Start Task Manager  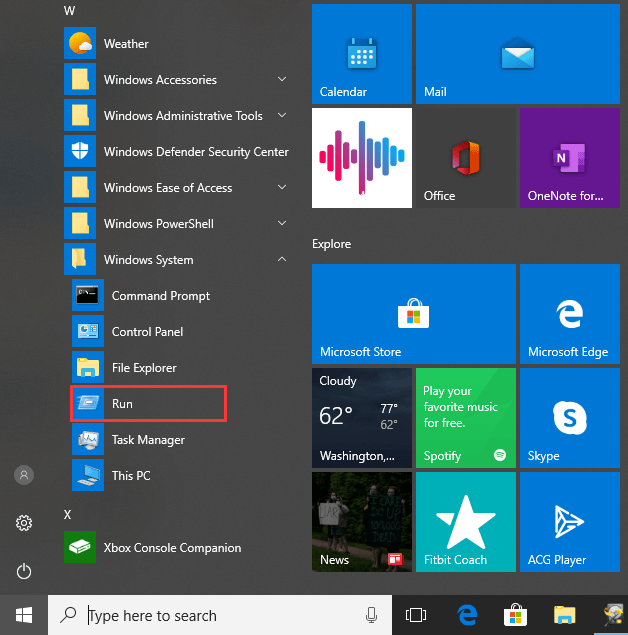tap(181, 440)
